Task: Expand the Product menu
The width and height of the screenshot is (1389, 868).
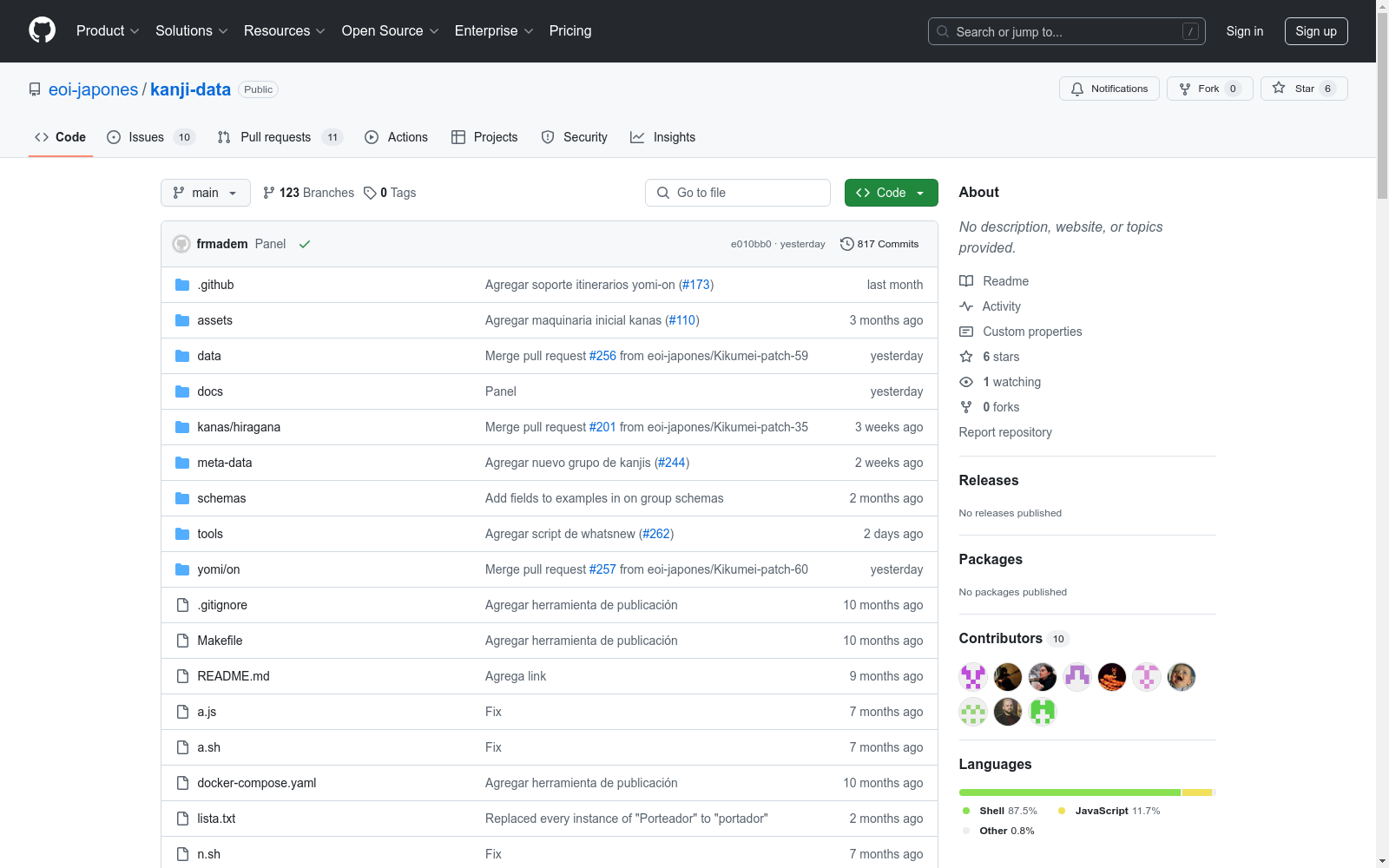Action: click(108, 31)
